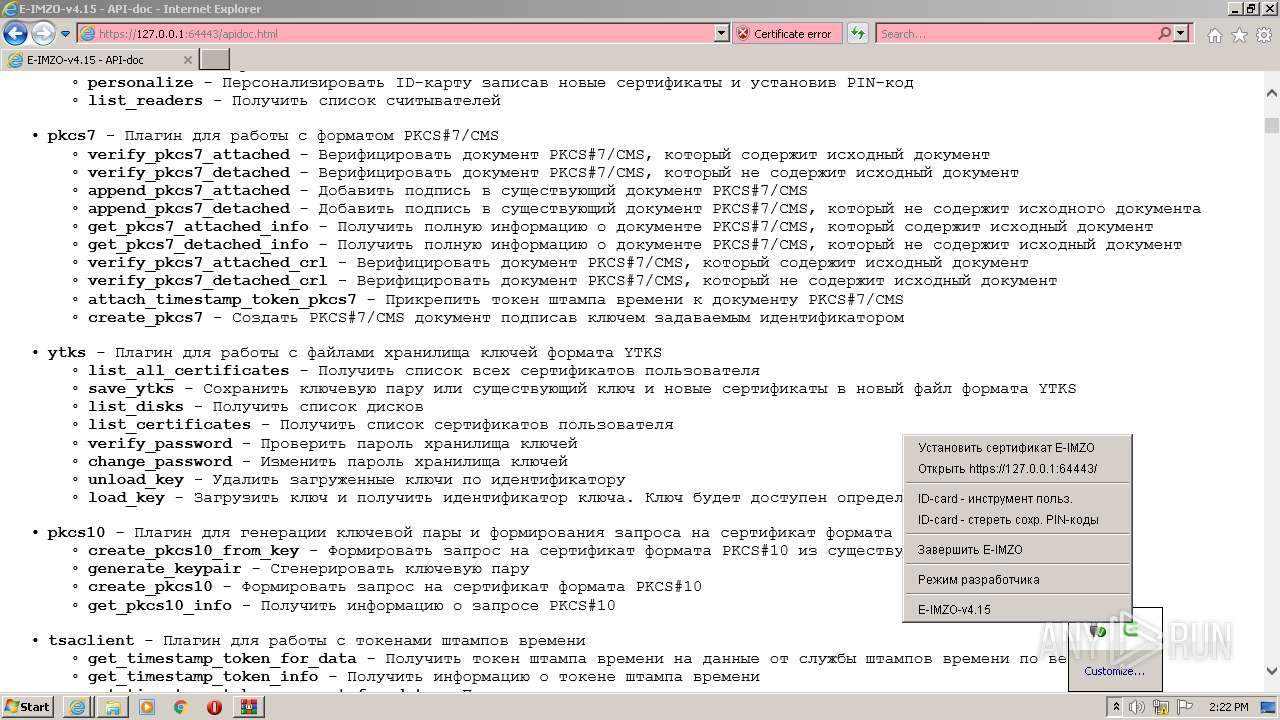Click 'save_ytks' entry

[131, 389]
